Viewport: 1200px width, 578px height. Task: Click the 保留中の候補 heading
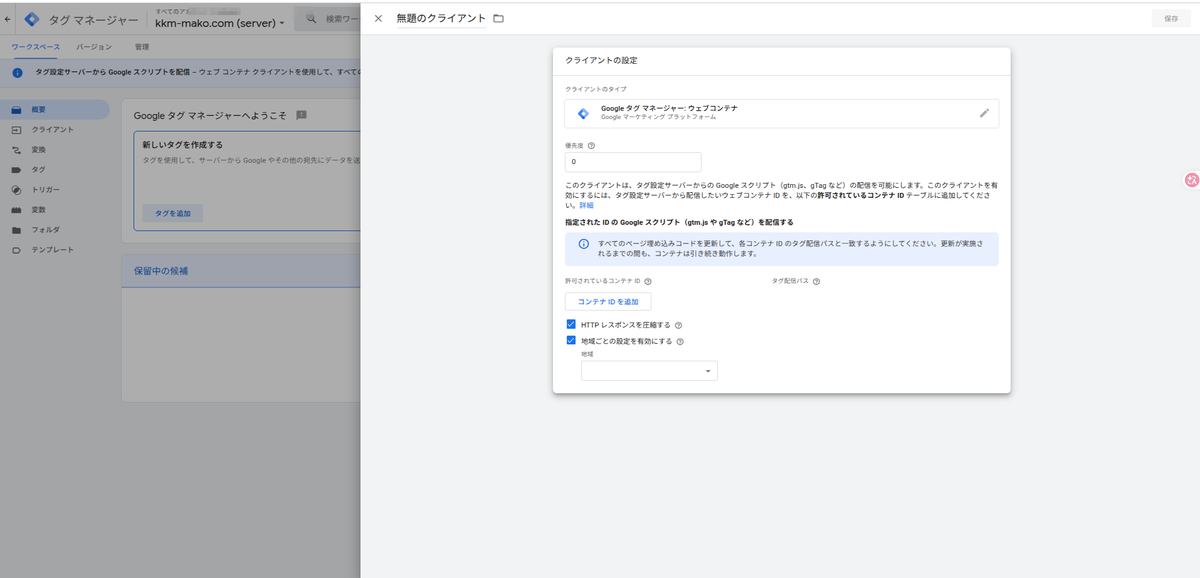161,271
